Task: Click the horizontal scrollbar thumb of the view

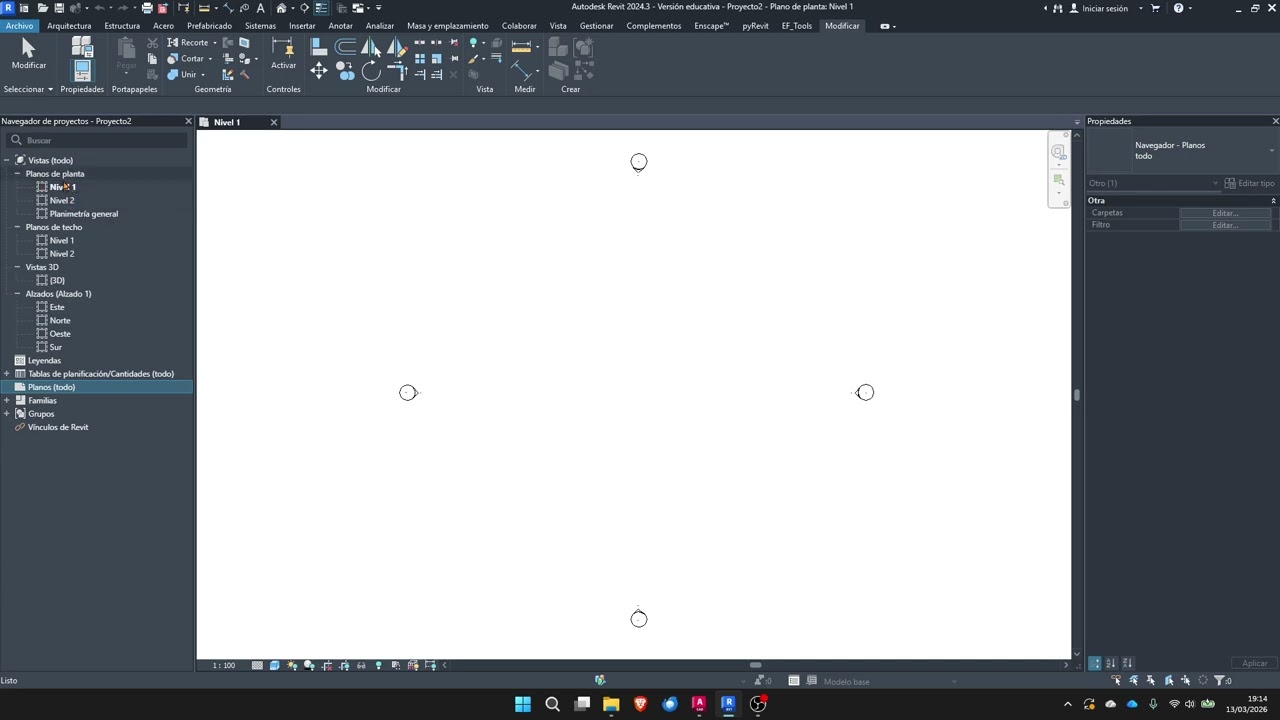Action: (x=755, y=665)
